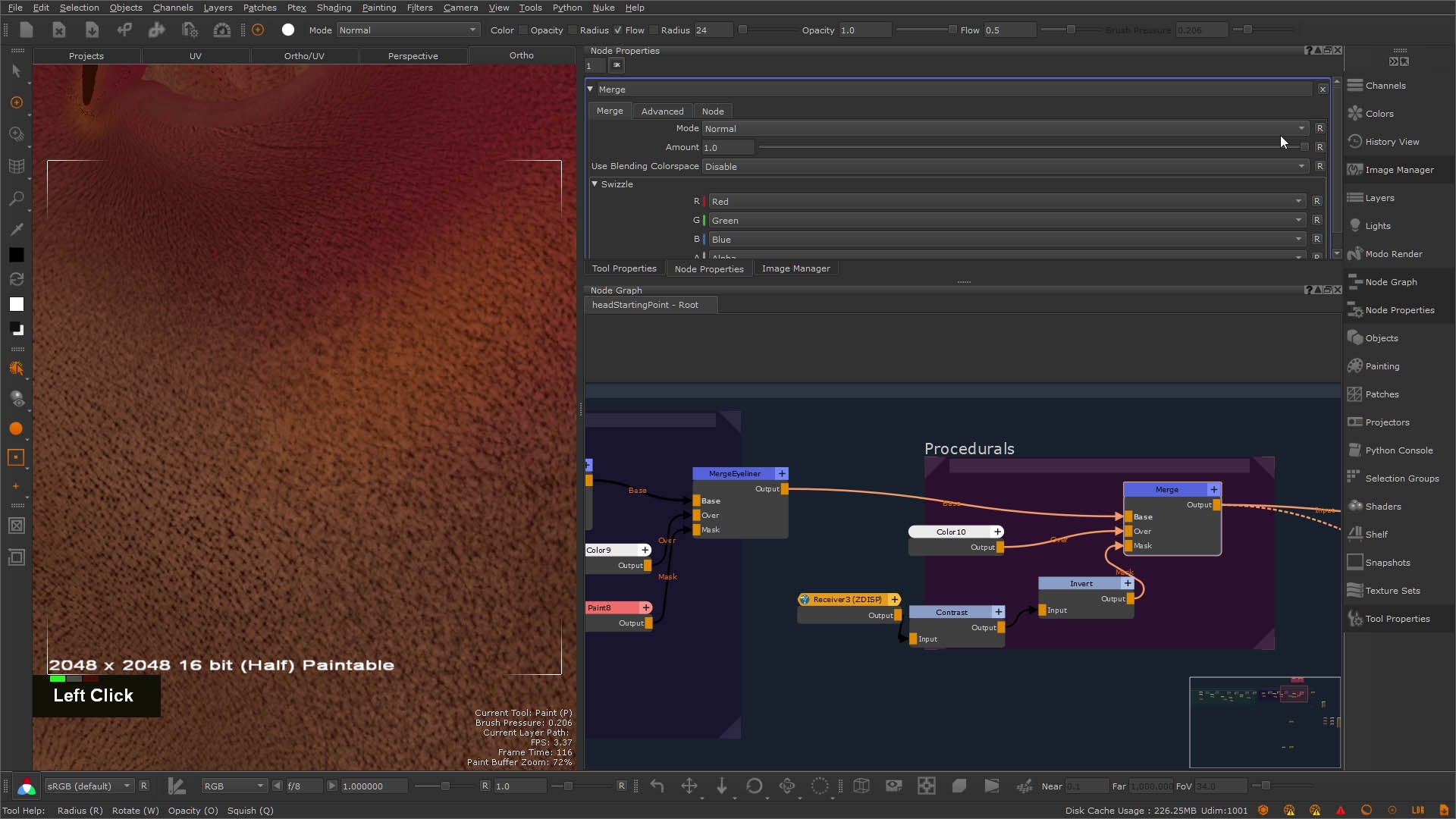Switch to the Ortho/UV view tab

pyautogui.click(x=304, y=56)
